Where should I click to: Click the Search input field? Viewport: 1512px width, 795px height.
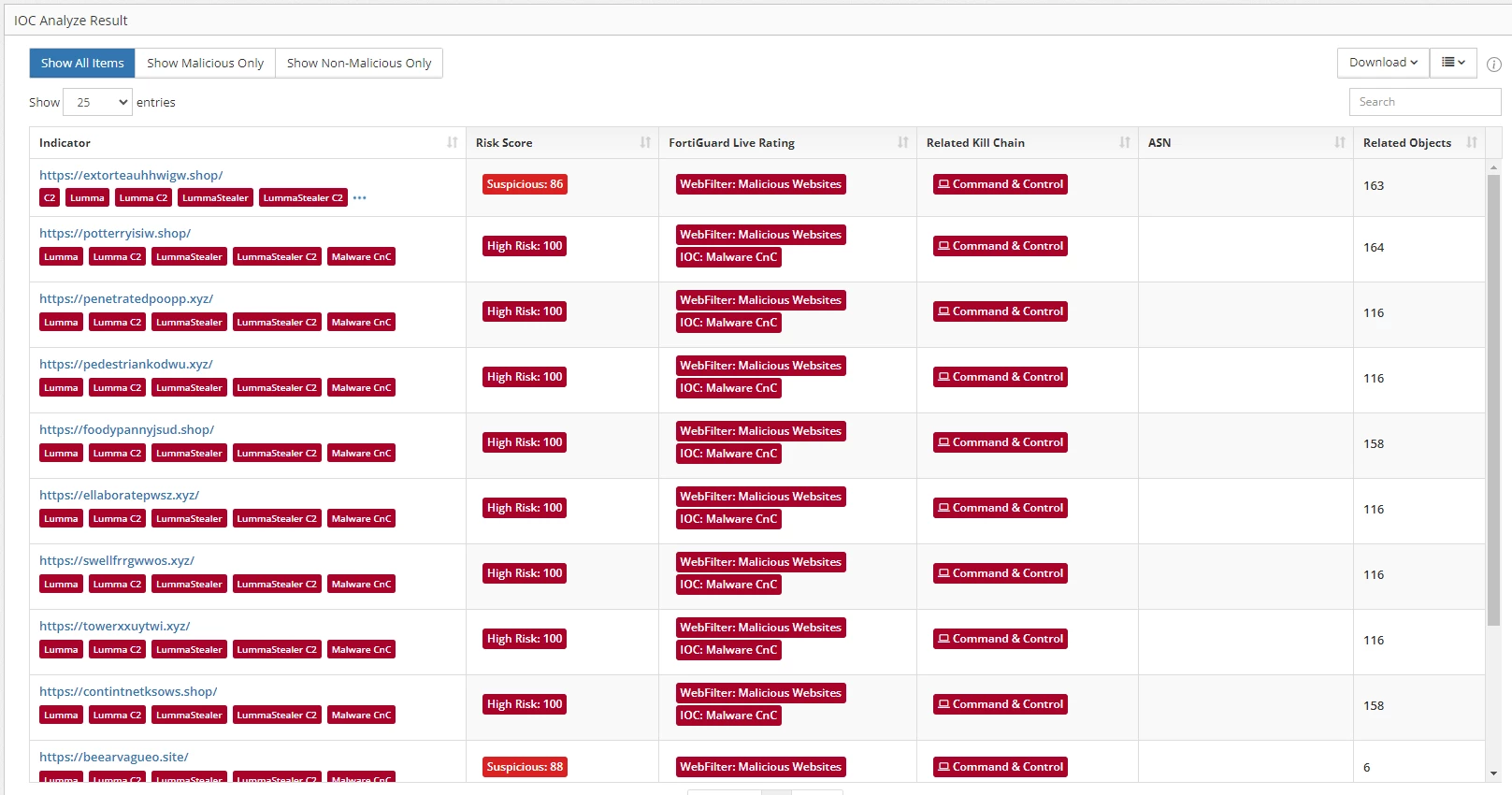pyautogui.click(x=1425, y=102)
